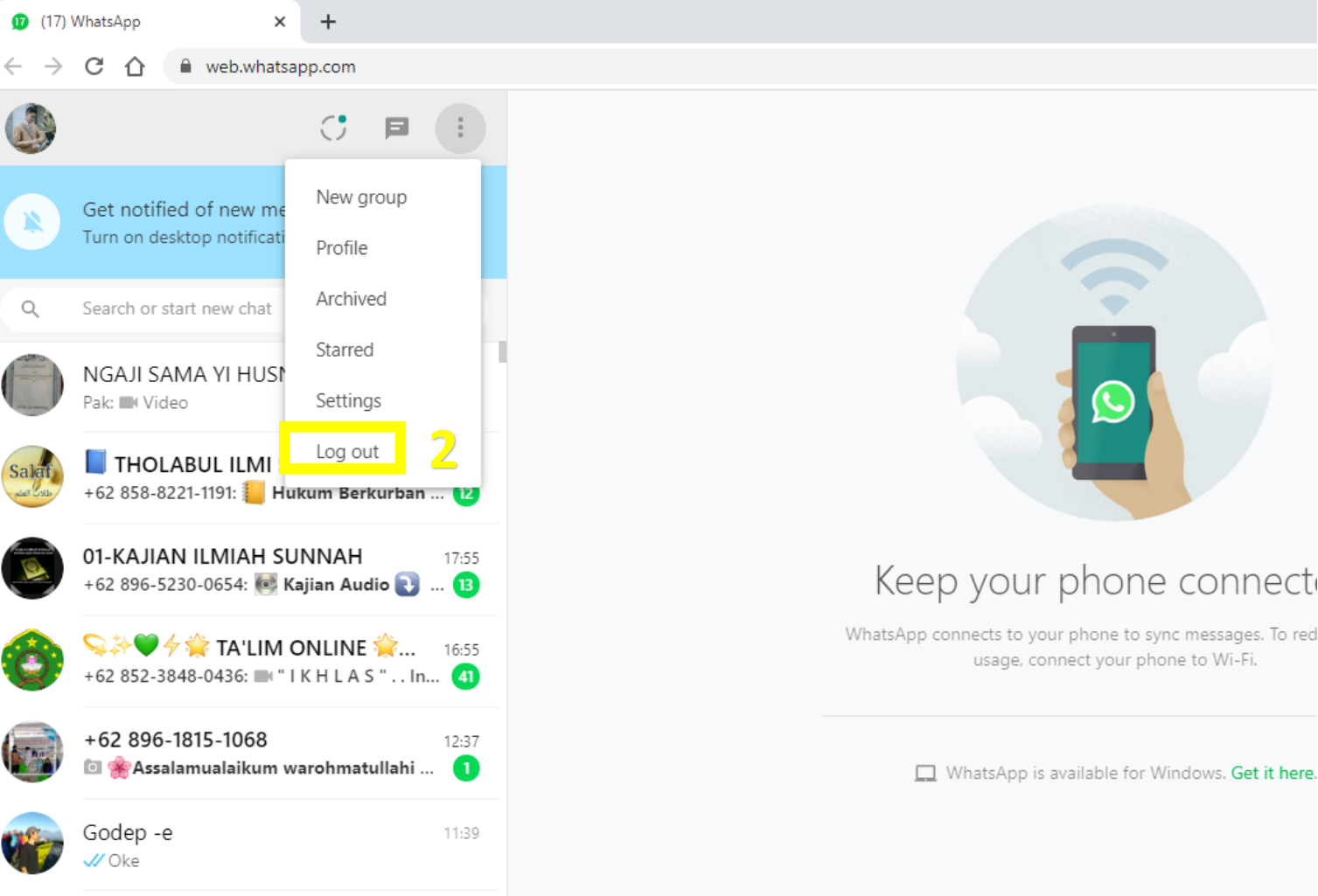Click the 12:37 timestamp
Image resolution: width=1318 pixels, height=896 pixels.
pyautogui.click(x=461, y=741)
